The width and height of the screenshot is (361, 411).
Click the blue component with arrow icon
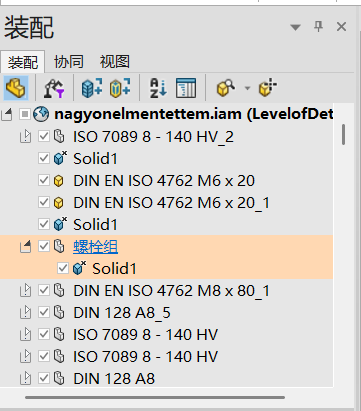pyautogui.click(x=92, y=88)
